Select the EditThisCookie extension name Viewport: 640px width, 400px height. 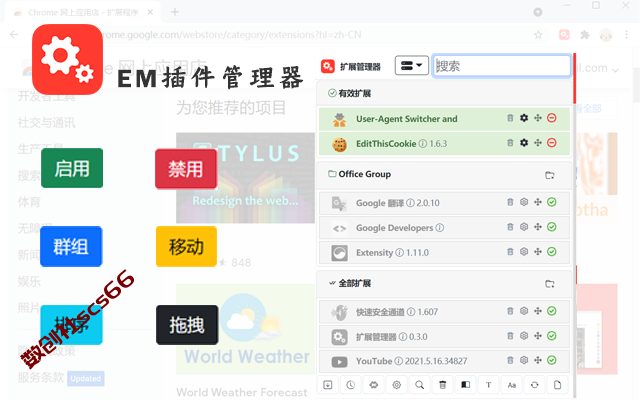[x=386, y=144]
